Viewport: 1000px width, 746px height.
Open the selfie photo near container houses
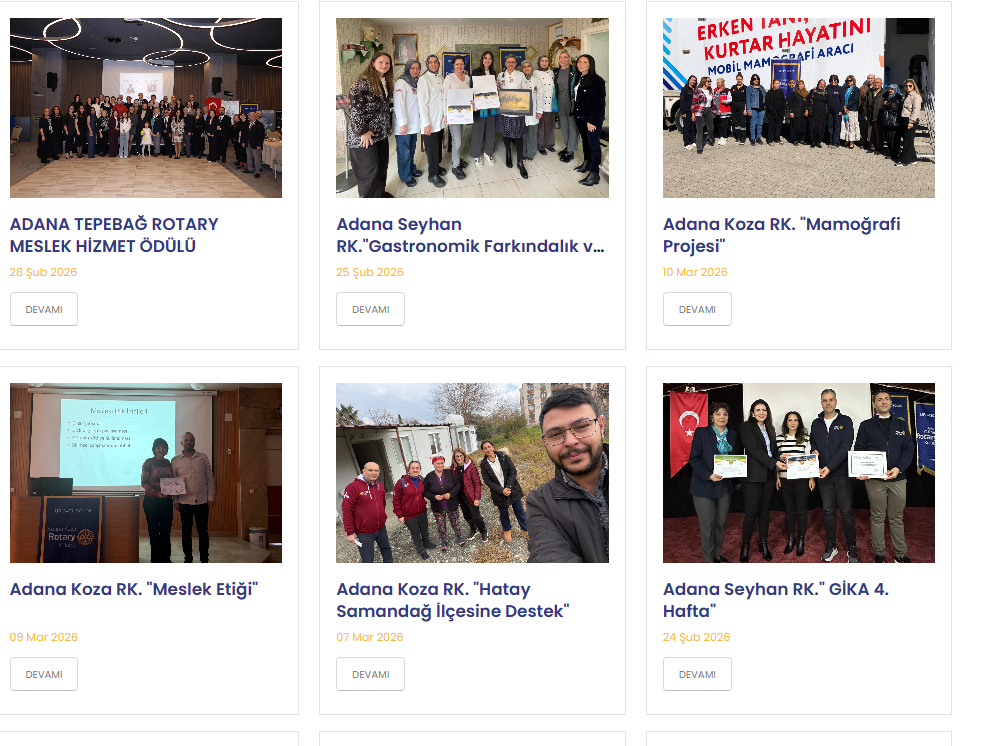[x=473, y=472]
